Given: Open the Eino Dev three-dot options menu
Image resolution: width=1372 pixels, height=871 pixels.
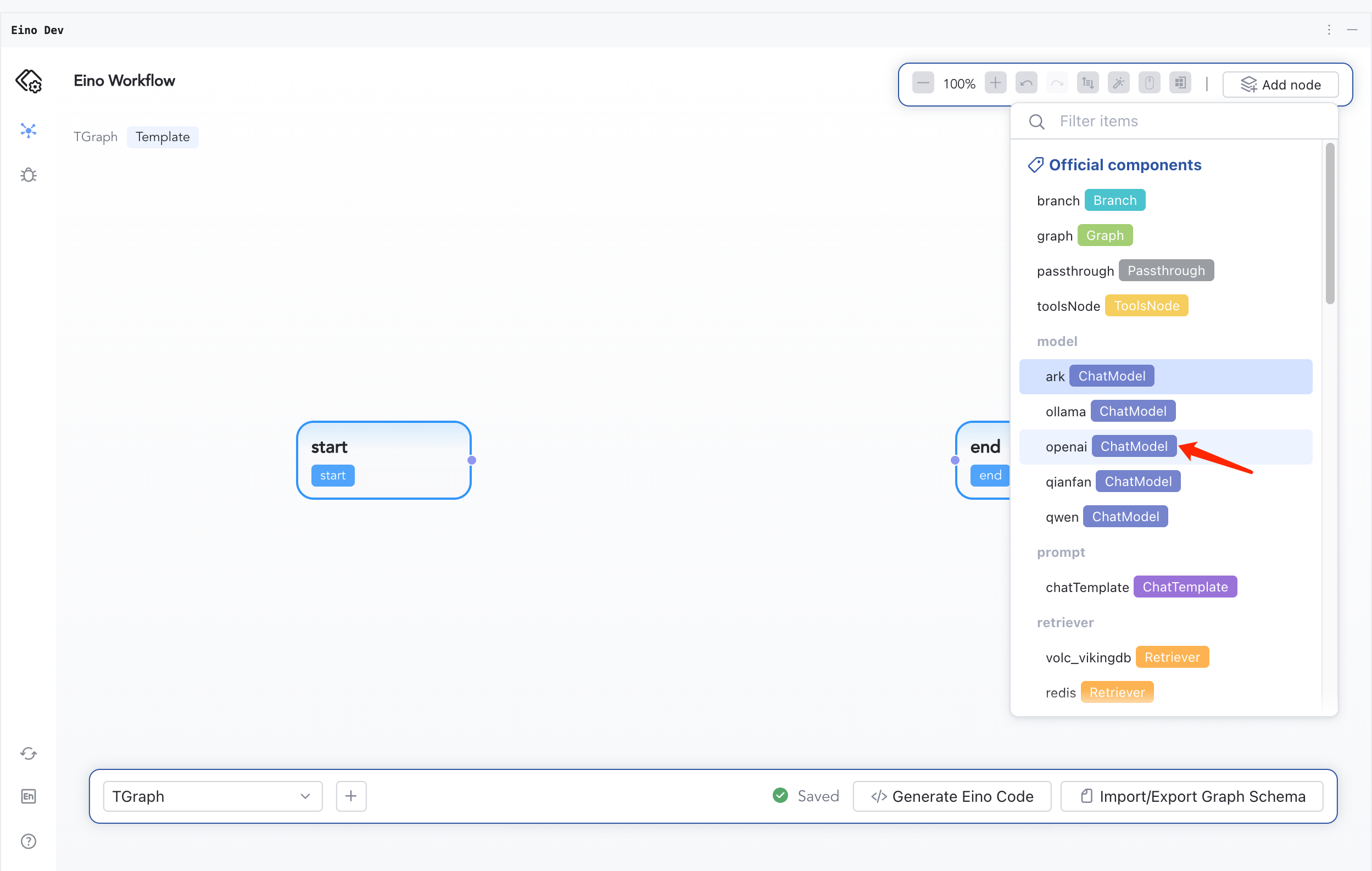Looking at the screenshot, I should click(1329, 30).
